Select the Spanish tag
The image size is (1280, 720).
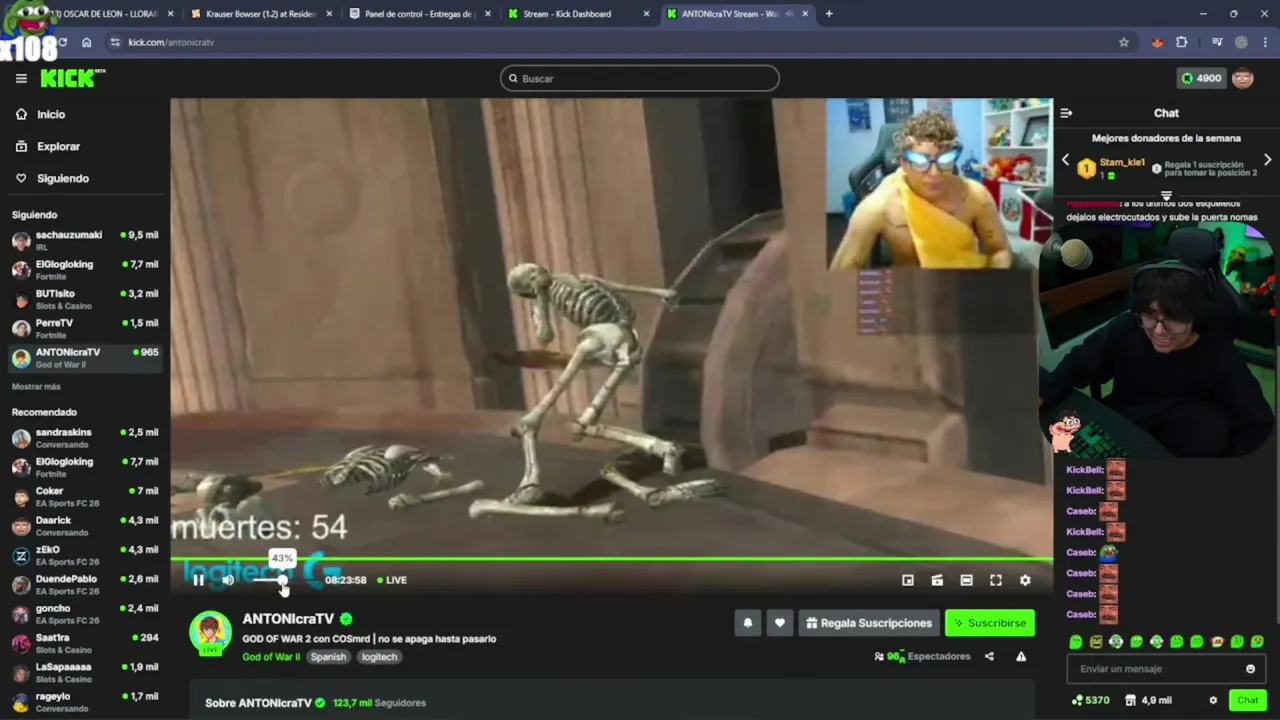tap(328, 657)
